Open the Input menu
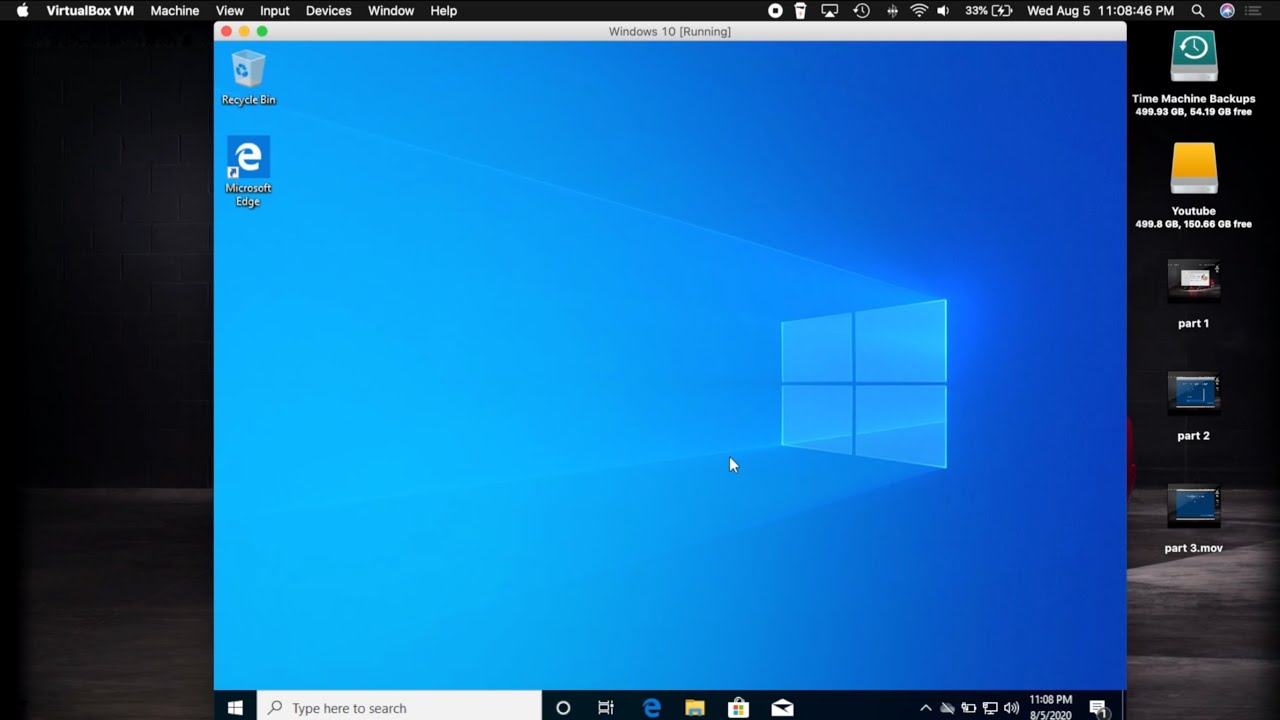Viewport: 1280px width, 720px height. coord(274,10)
